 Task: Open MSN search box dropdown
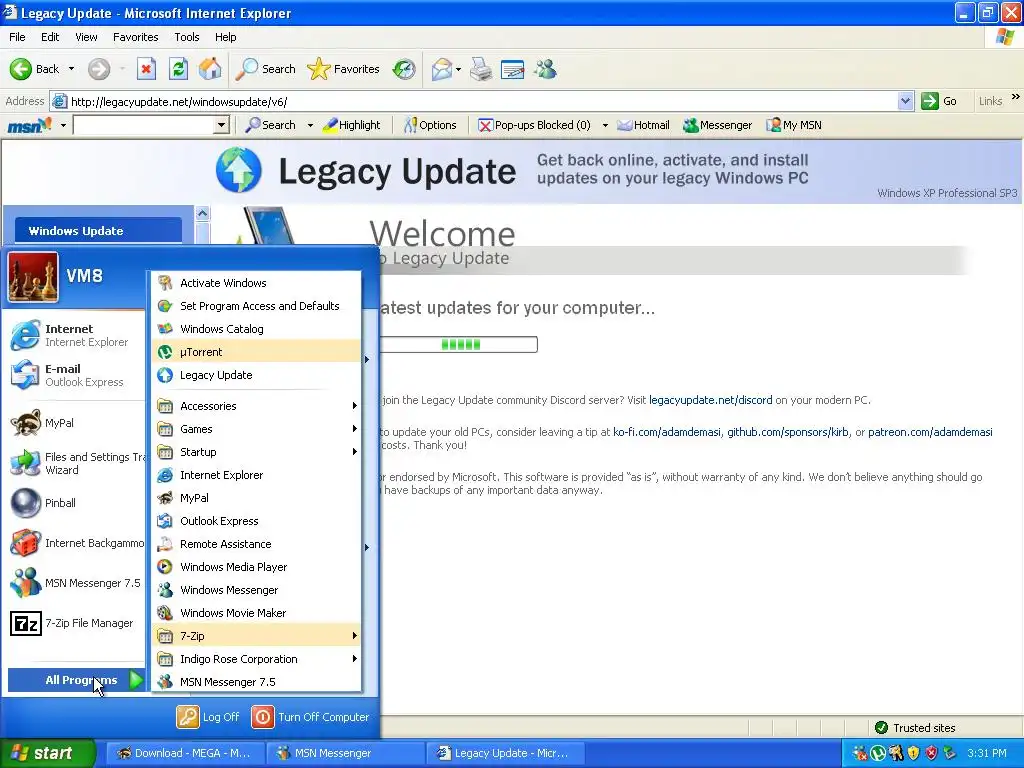221,125
